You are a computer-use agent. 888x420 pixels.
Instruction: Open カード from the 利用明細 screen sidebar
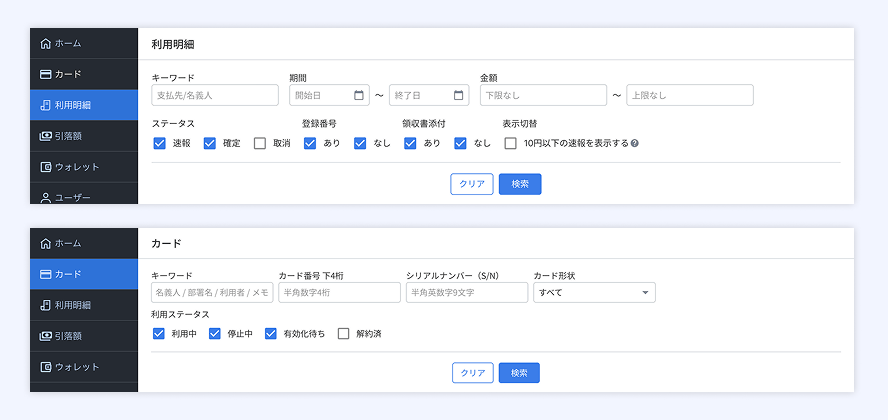(68, 74)
